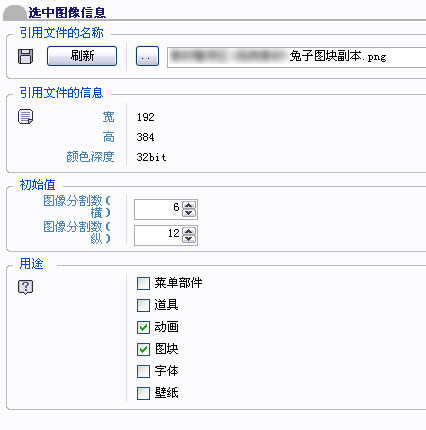The height and width of the screenshot is (430, 426).
Task: Click the 刷新 refresh button
Action: [82, 56]
